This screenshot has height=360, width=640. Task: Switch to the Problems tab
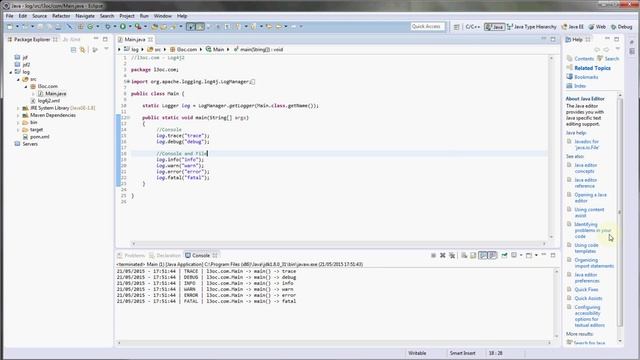pos(131,256)
